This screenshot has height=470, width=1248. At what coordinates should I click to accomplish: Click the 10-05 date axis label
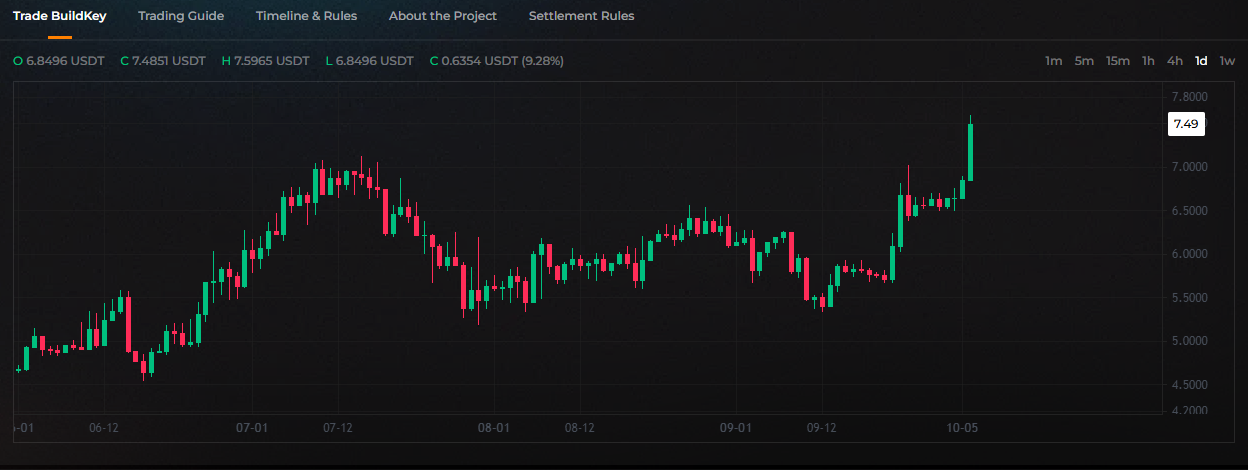coord(962,427)
